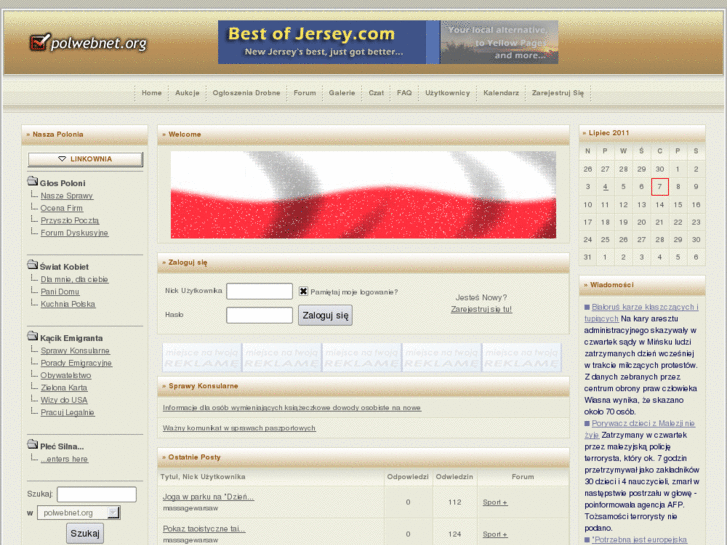727x545 pixels.
Task: Click the first miejsce na twoją reklamę banner
Action: click(x=202, y=358)
